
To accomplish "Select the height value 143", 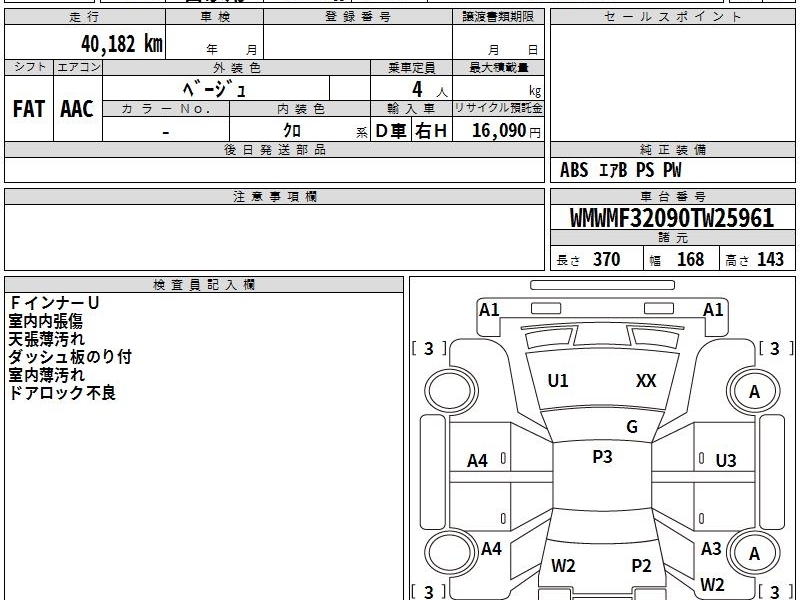I will [x=770, y=259].
